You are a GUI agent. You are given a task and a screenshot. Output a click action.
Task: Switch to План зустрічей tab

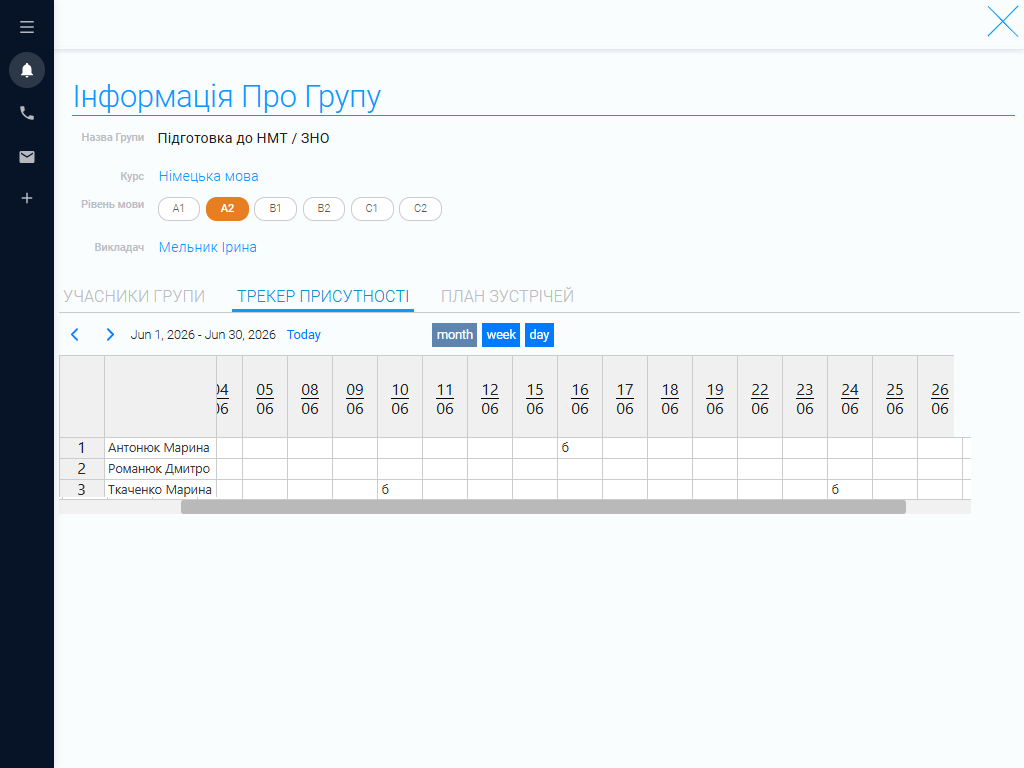(507, 296)
